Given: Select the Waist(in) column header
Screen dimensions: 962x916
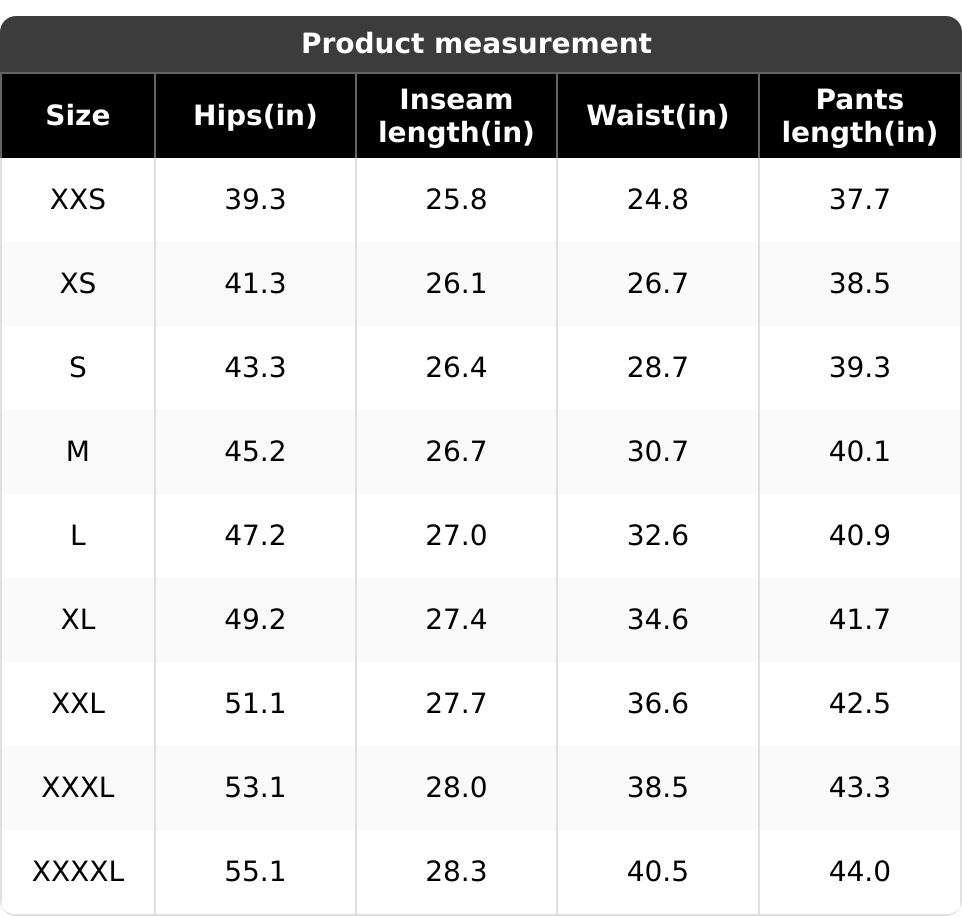Looking at the screenshot, I should [x=658, y=116].
